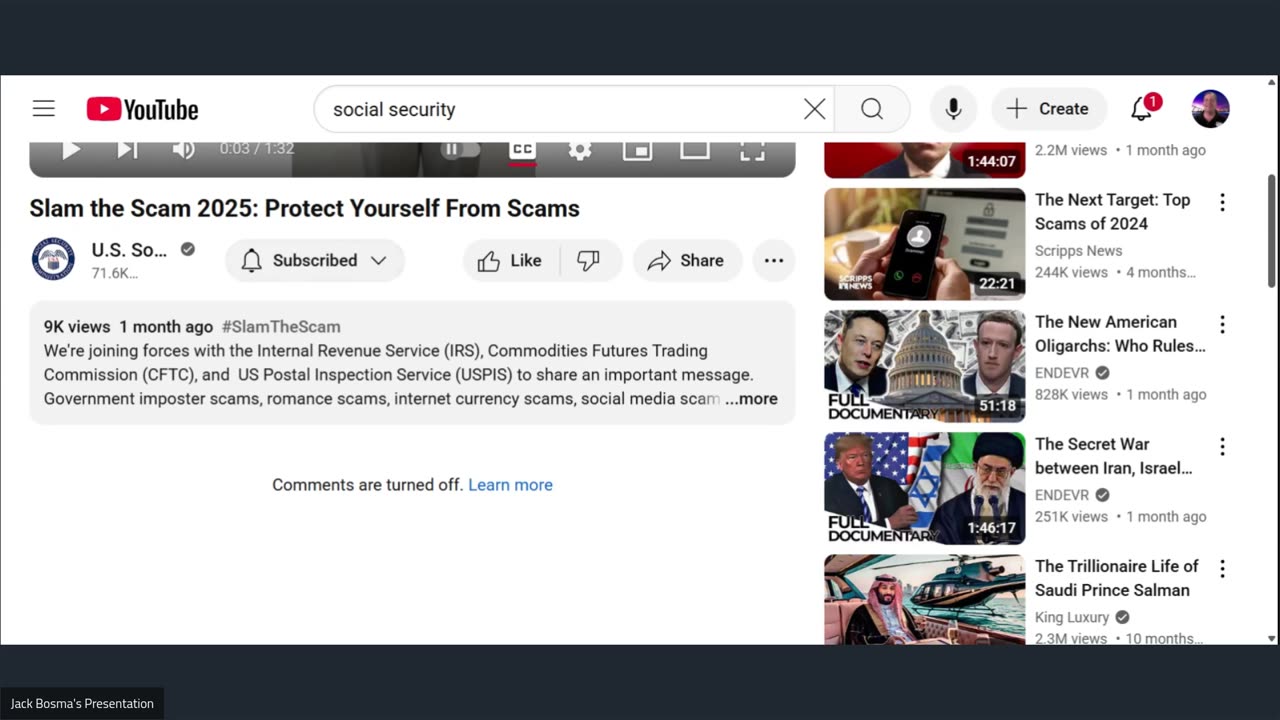The width and height of the screenshot is (1280, 720).
Task: Click the scrollbar up arrow
Action: 1271,81
